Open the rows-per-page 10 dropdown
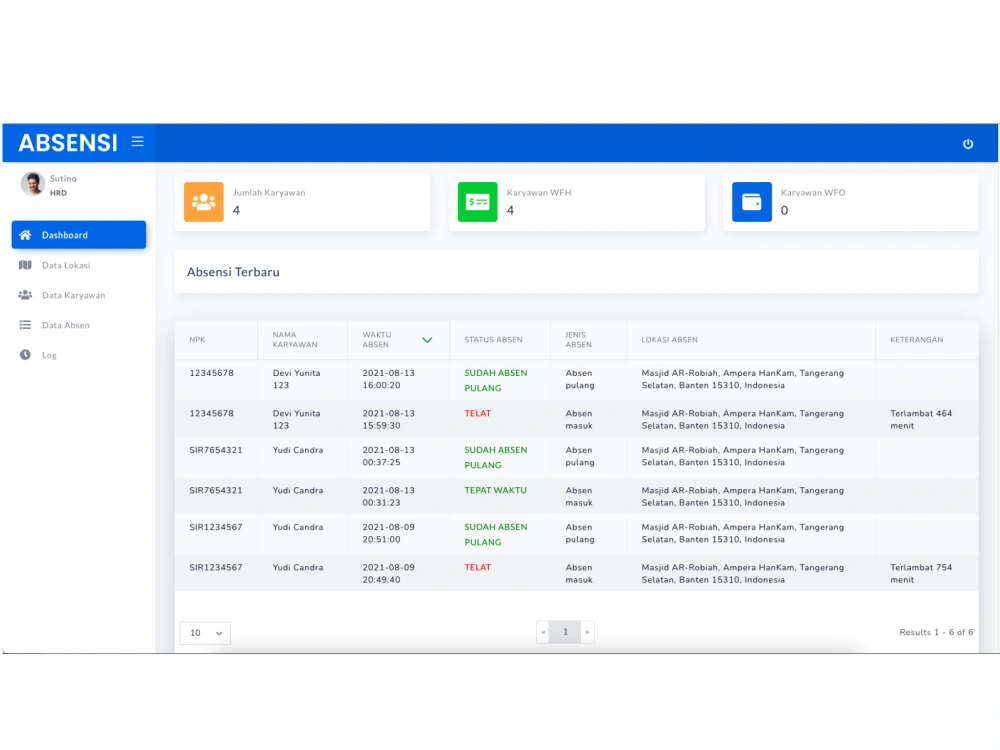 tap(205, 633)
